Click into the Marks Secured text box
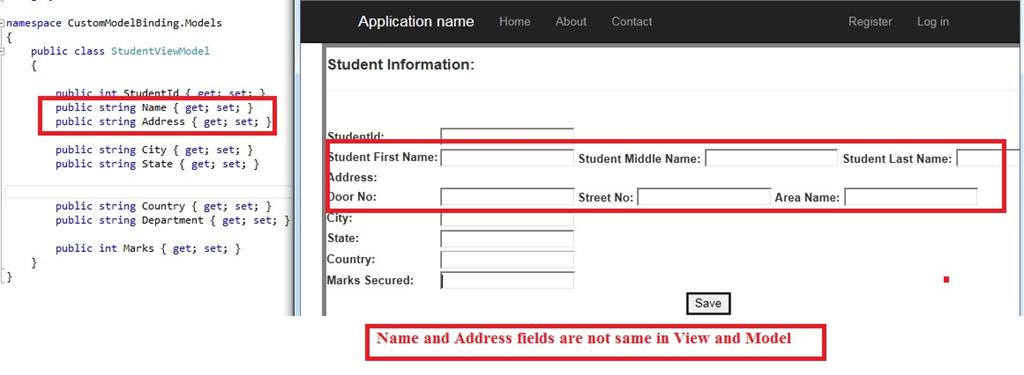Image resolution: width=1024 pixels, height=375 pixels. [507, 280]
